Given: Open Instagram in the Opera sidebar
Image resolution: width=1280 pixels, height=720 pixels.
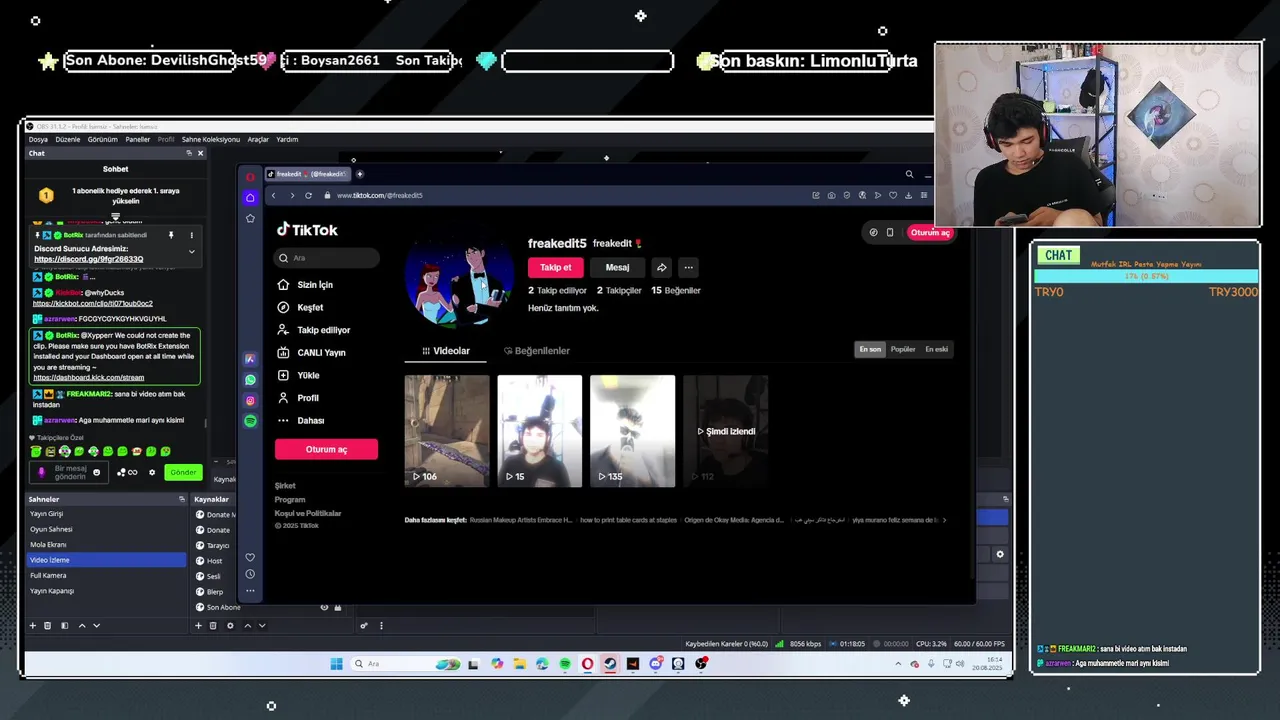Looking at the screenshot, I should (x=250, y=401).
